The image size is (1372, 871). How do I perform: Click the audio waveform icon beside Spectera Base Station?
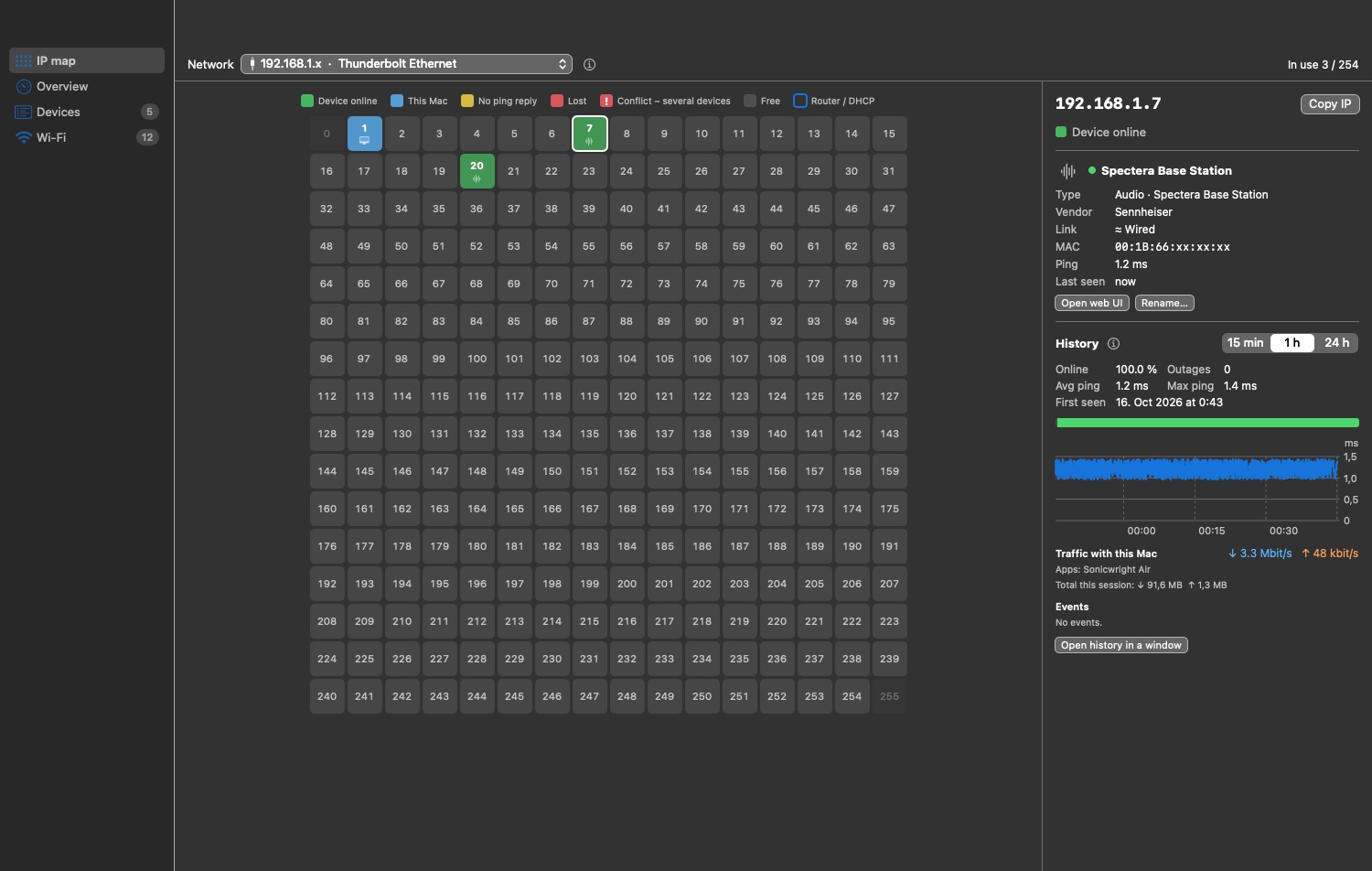[1067, 171]
